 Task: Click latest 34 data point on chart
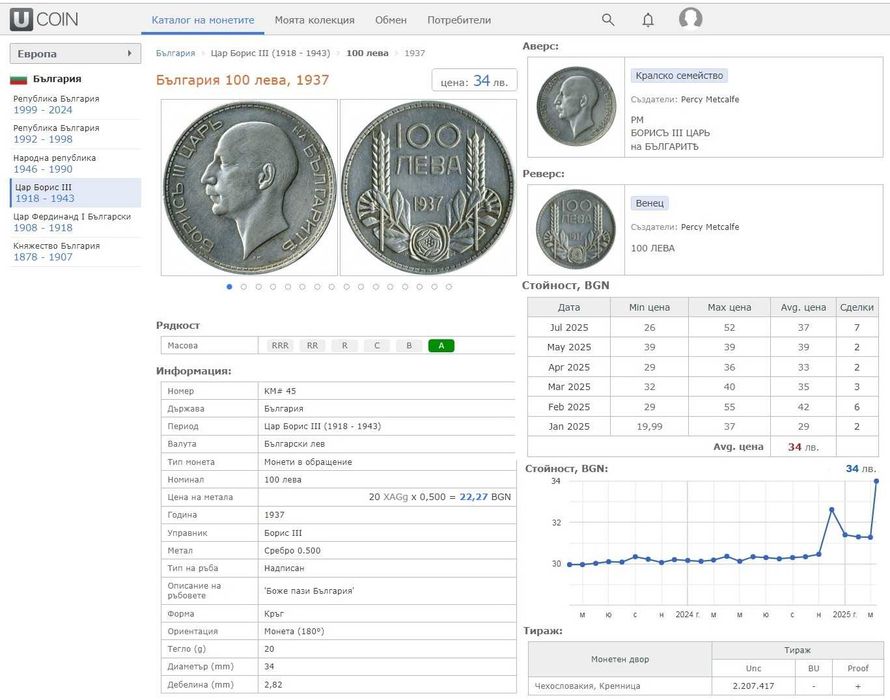[x=876, y=481]
